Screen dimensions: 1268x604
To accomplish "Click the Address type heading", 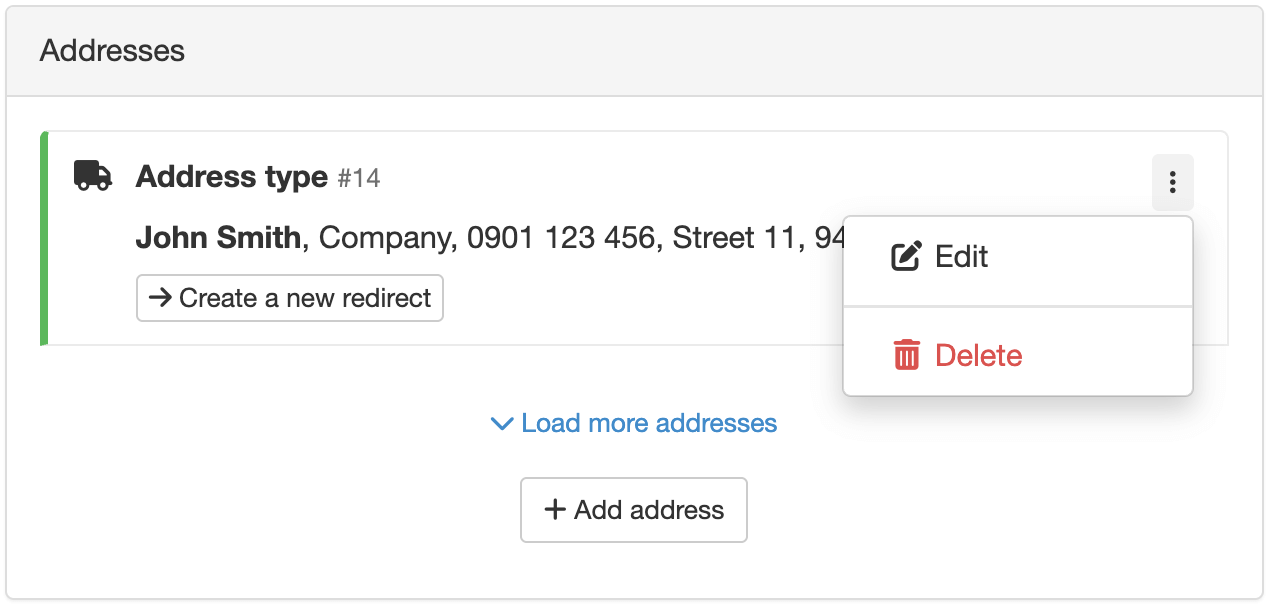I will point(232,177).
